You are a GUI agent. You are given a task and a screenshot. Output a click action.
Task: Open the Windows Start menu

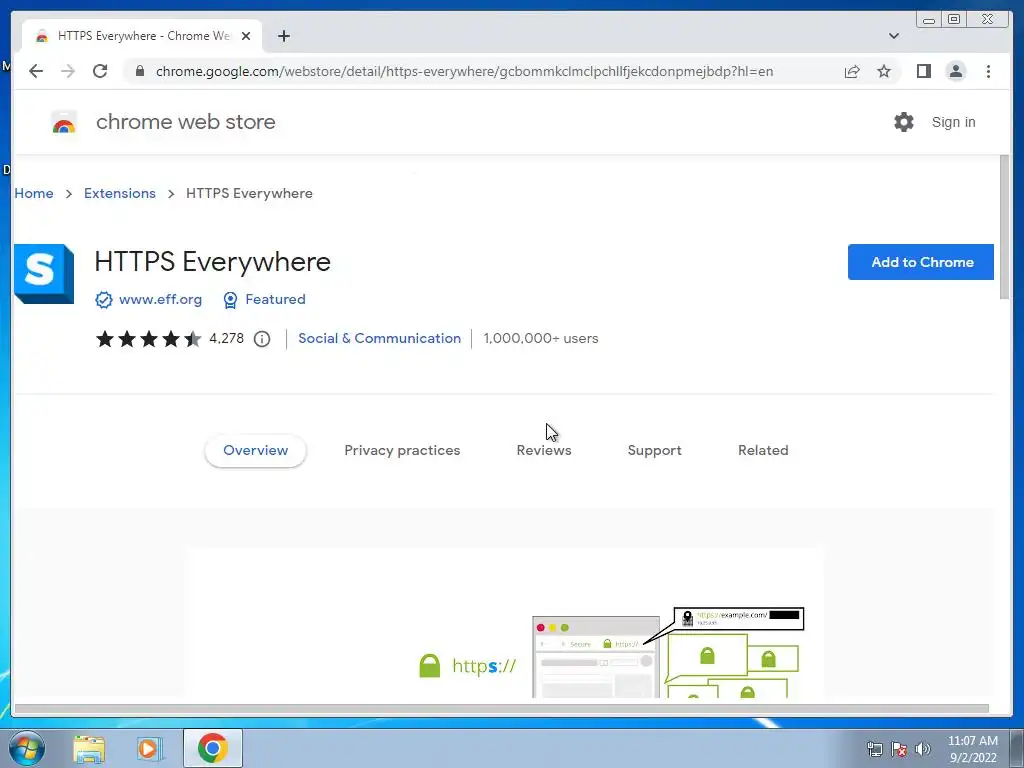[x=27, y=748]
